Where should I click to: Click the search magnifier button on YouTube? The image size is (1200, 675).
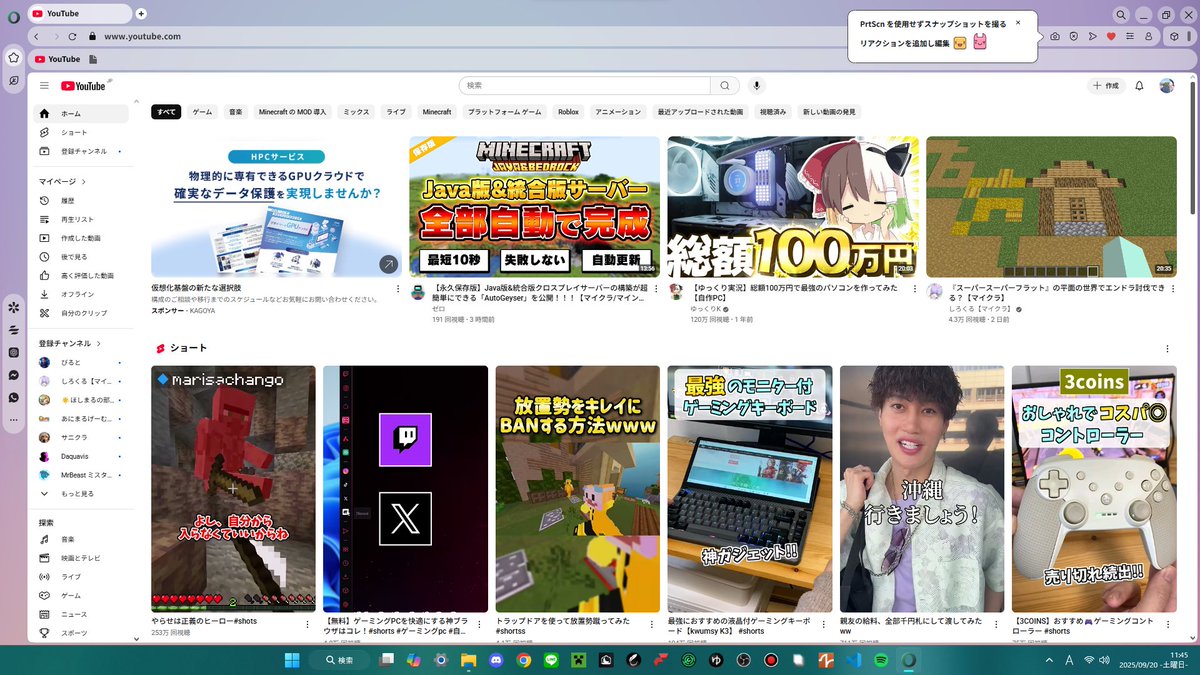(725, 86)
